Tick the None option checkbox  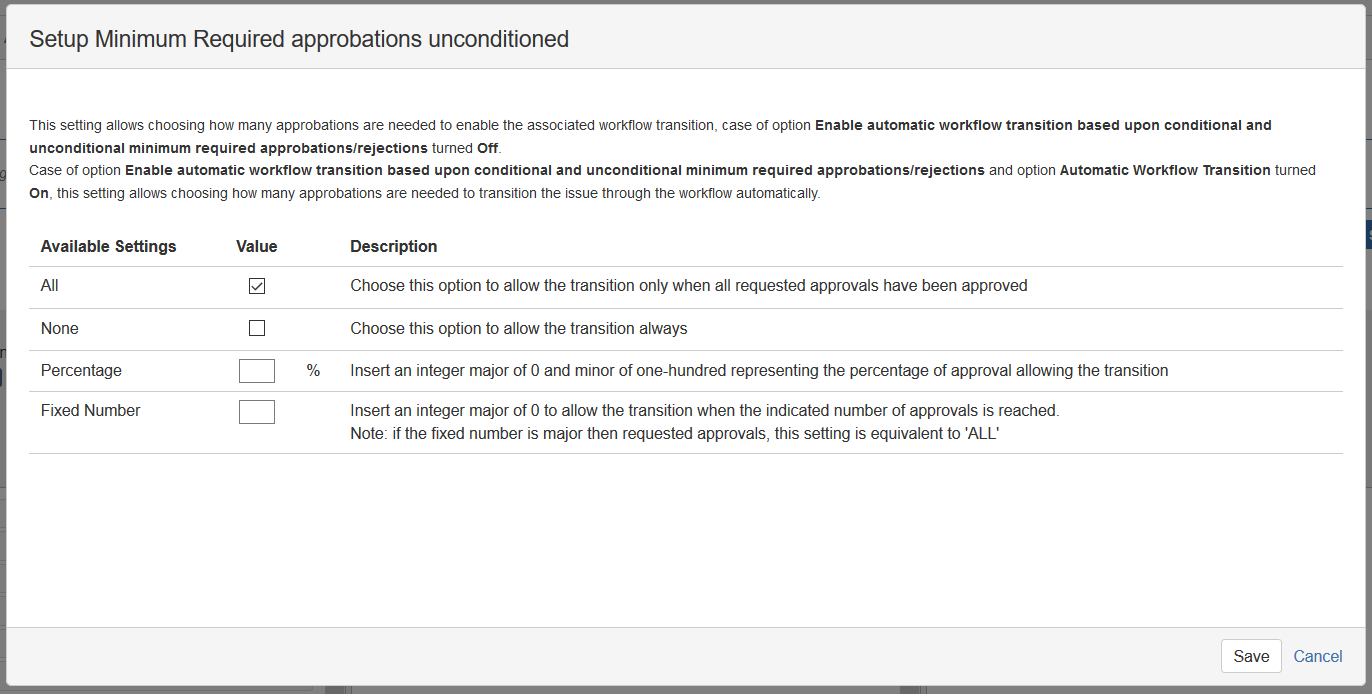(x=257, y=328)
